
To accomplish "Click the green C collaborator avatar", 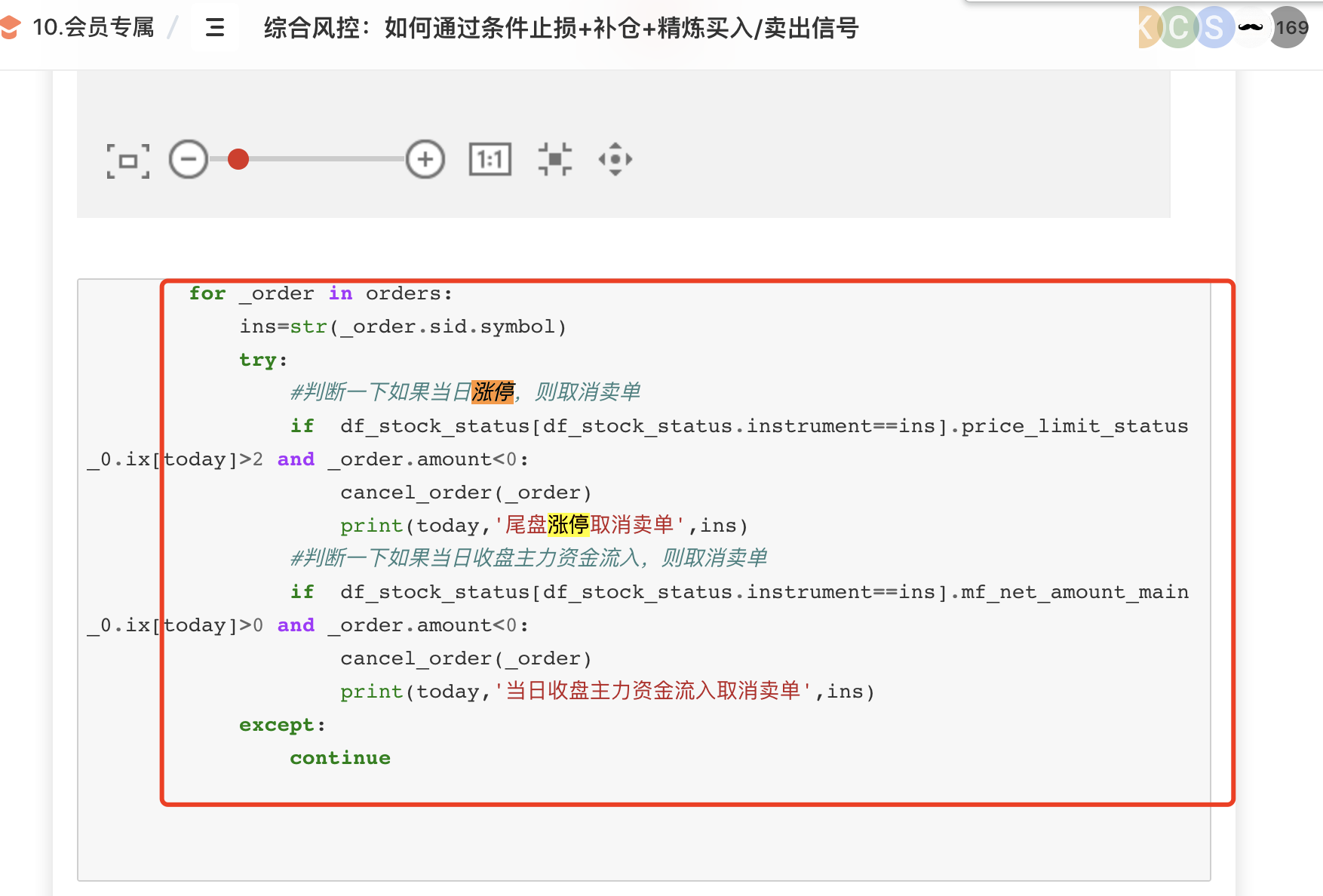I will tap(1178, 28).
